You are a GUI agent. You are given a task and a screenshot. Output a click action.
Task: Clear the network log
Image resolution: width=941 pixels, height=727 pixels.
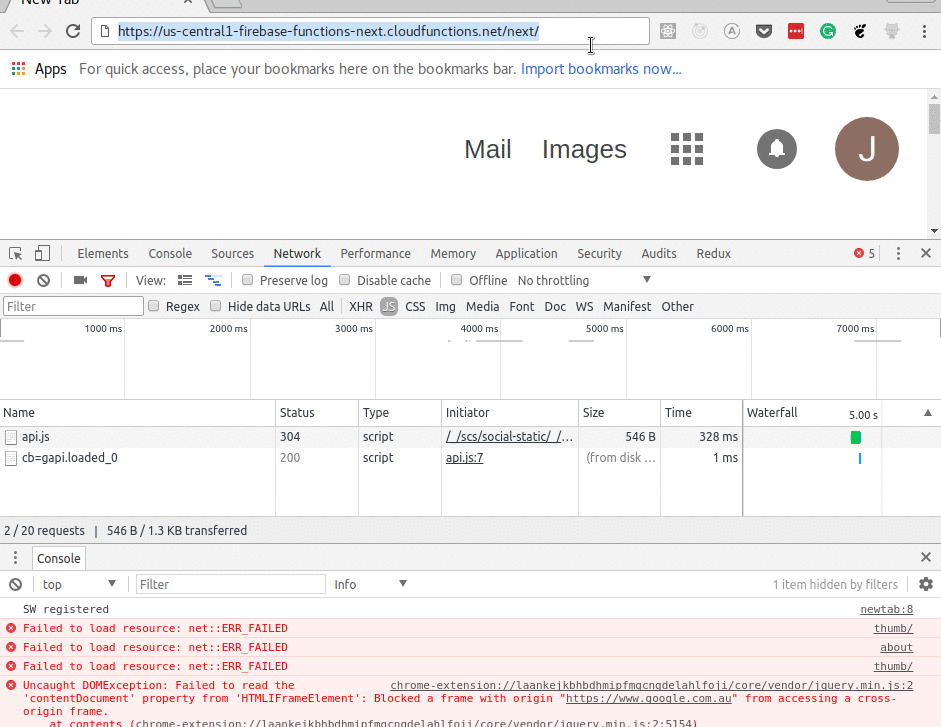(43, 280)
